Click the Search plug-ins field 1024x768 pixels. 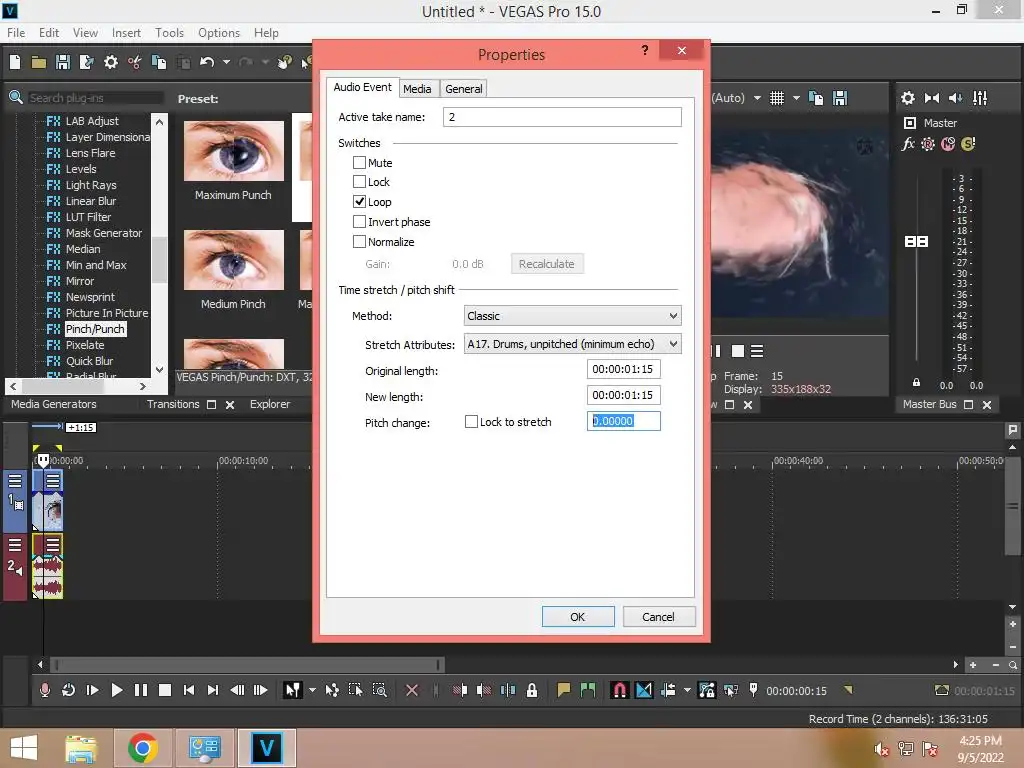click(95, 98)
